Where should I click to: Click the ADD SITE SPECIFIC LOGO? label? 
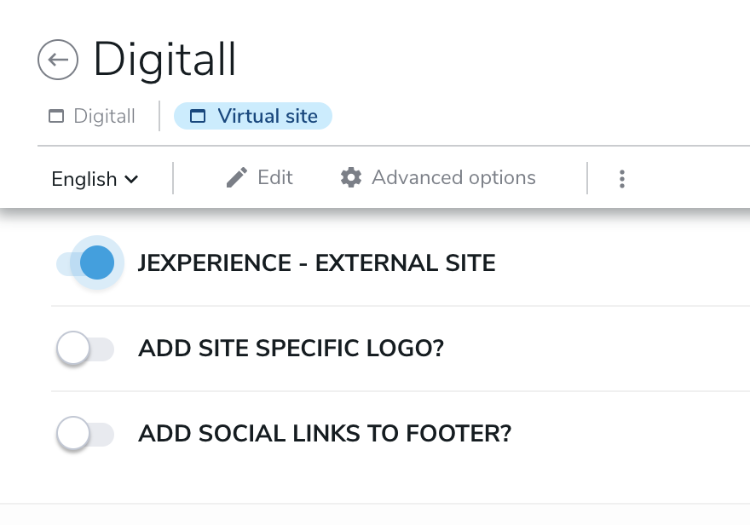click(x=291, y=348)
